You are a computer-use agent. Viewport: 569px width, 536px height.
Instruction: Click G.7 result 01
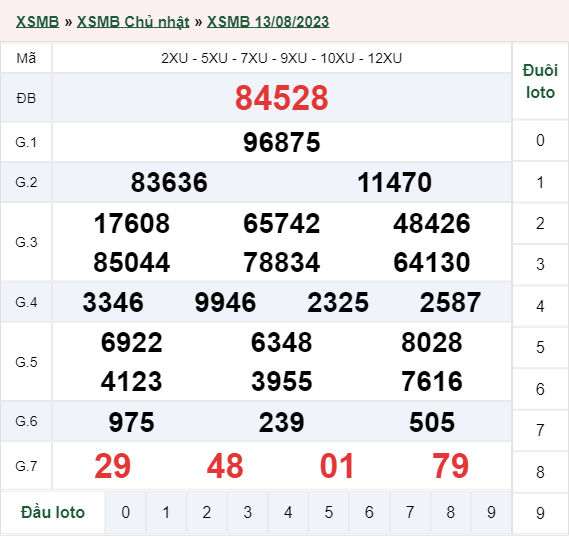coord(337,466)
